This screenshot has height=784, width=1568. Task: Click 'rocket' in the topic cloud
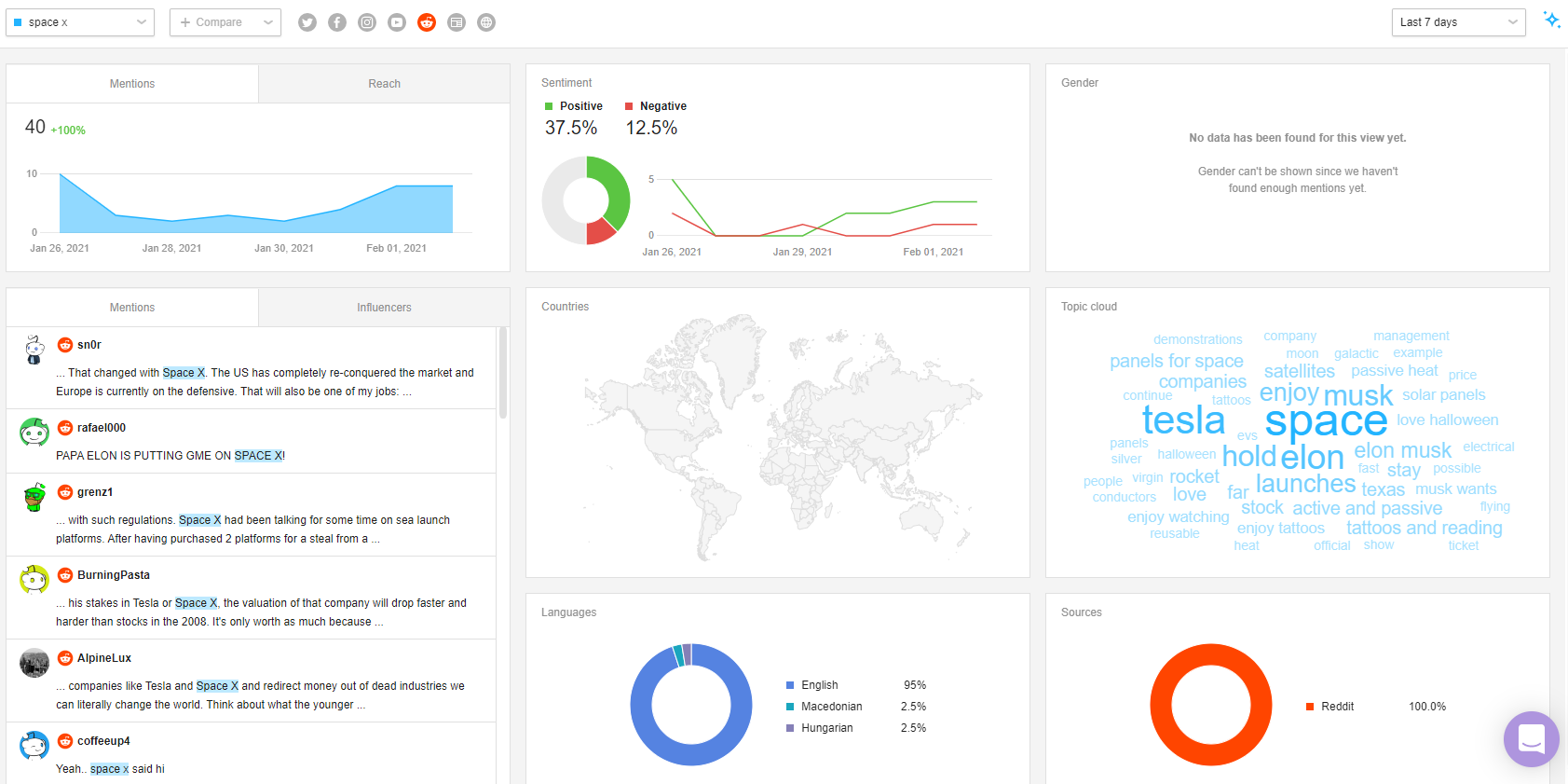[1193, 476]
